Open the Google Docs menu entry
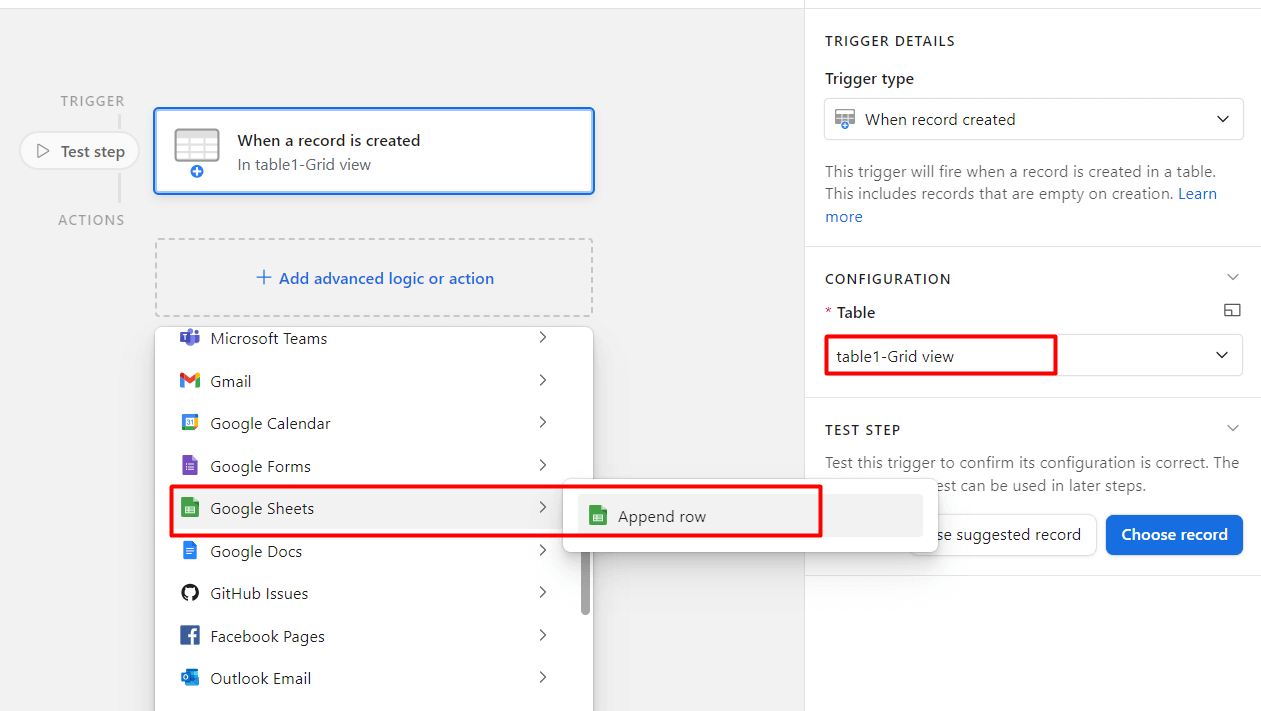 [x=255, y=550]
